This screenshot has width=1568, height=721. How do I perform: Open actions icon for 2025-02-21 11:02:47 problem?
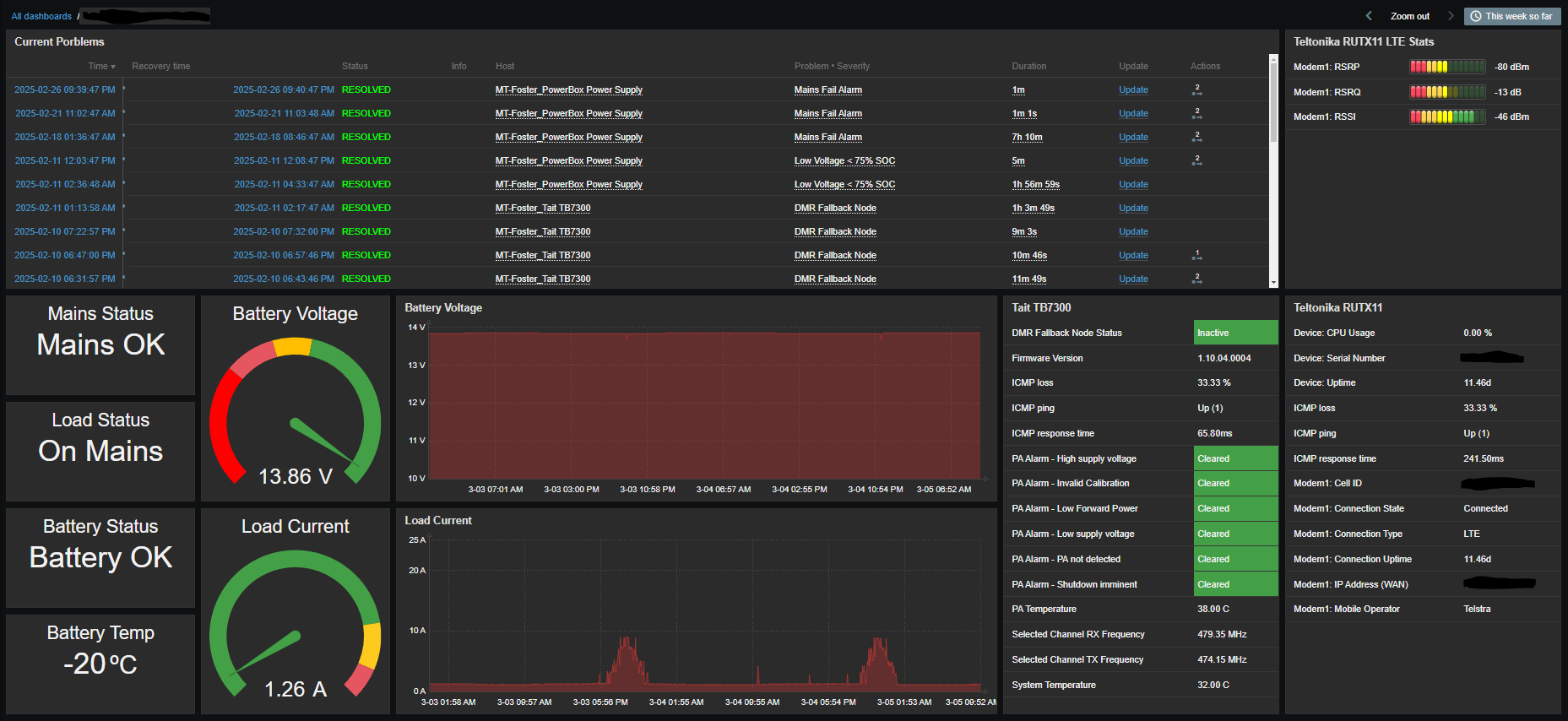click(x=1196, y=113)
